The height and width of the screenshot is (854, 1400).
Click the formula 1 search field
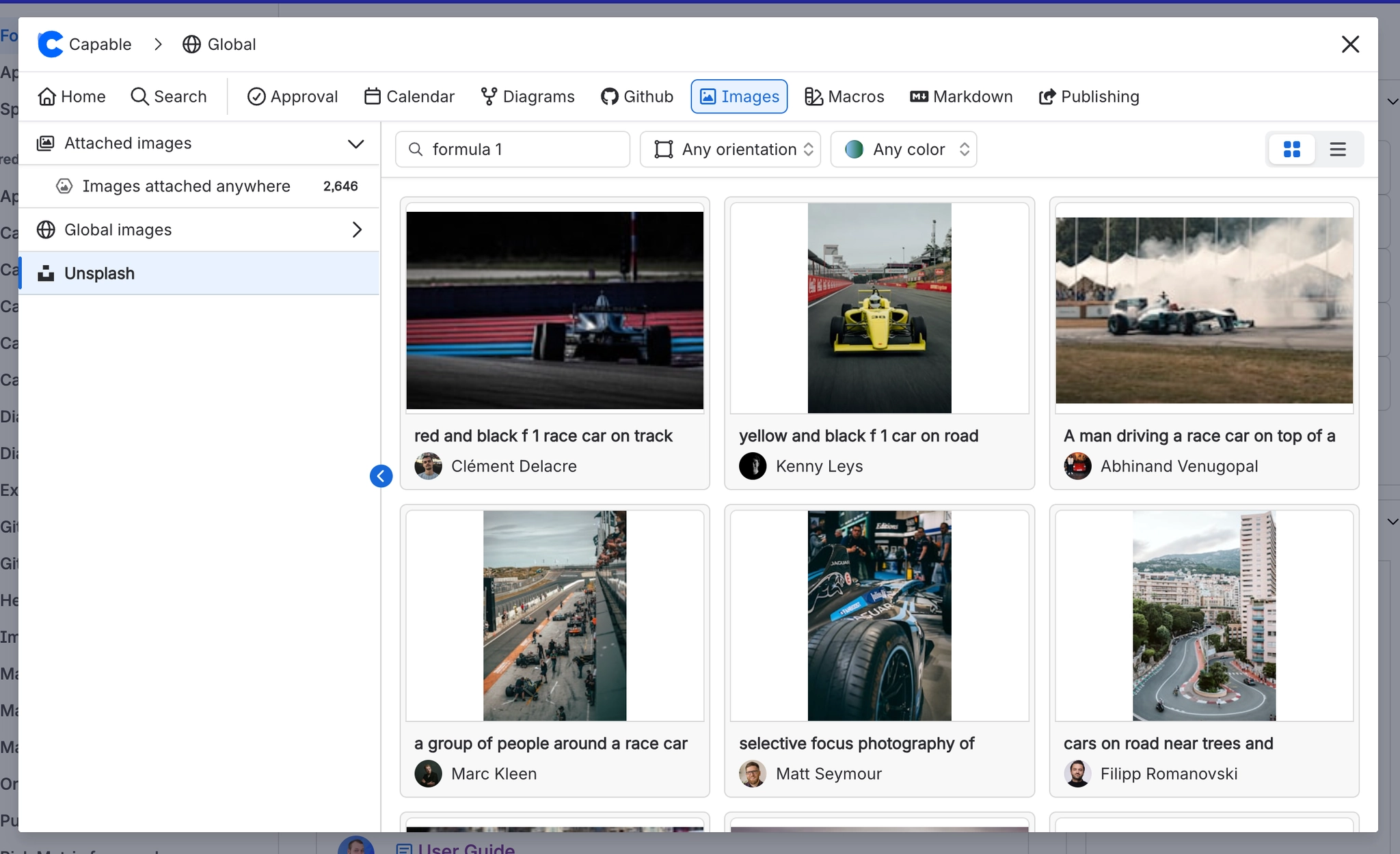click(x=512, y=149)
